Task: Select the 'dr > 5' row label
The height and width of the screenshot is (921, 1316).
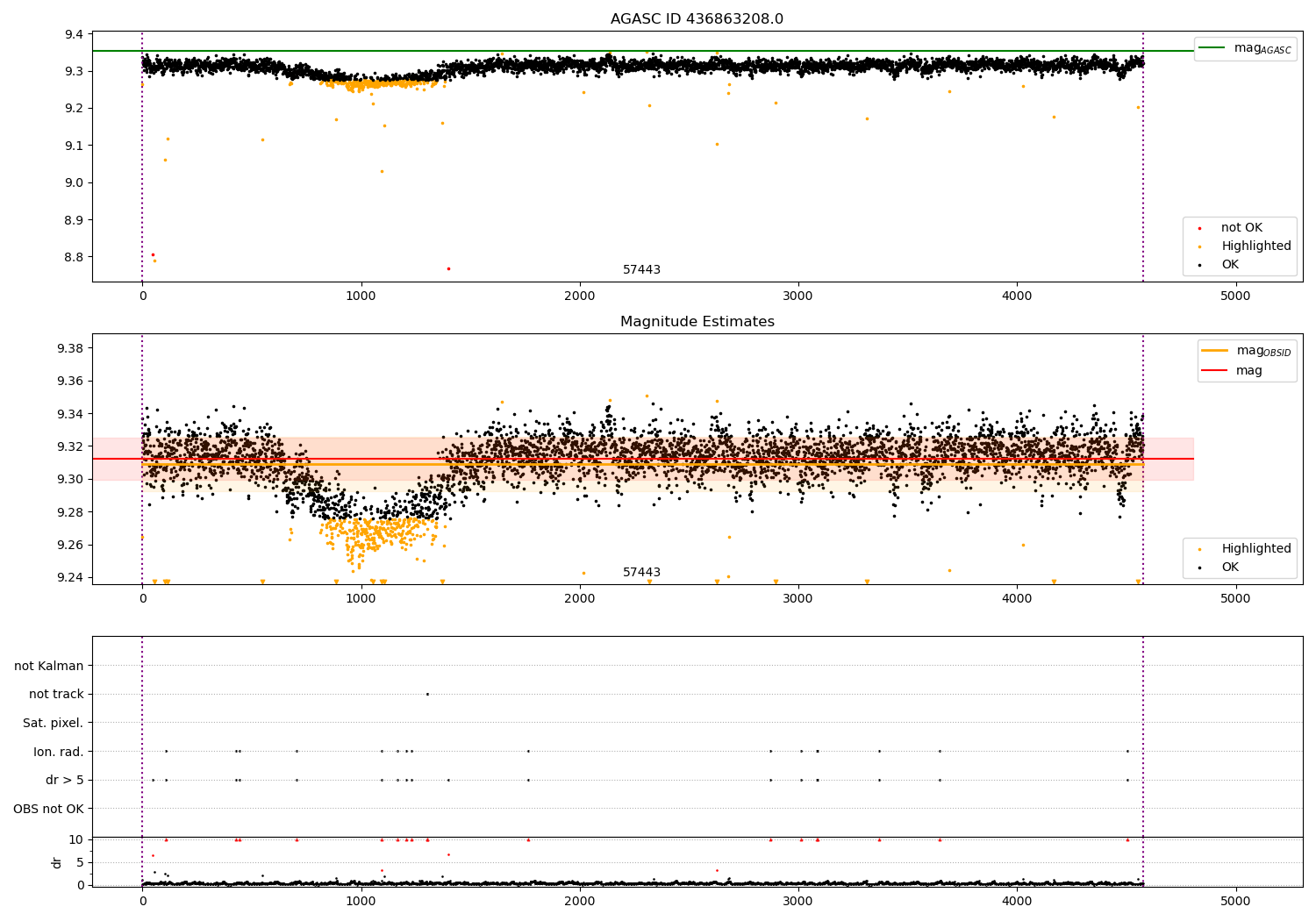Action: 65,780
